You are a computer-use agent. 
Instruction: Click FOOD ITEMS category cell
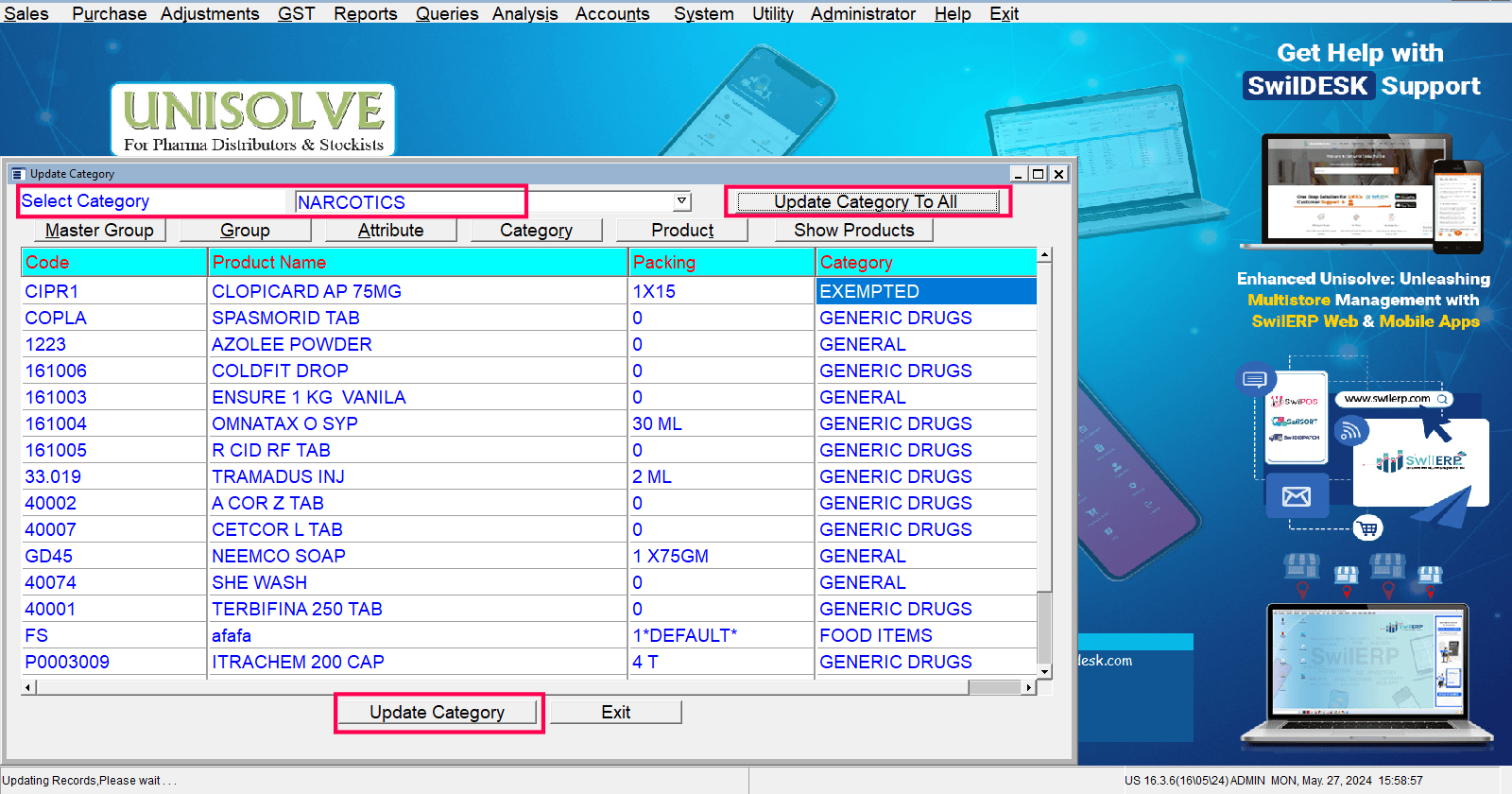(926, 635)
